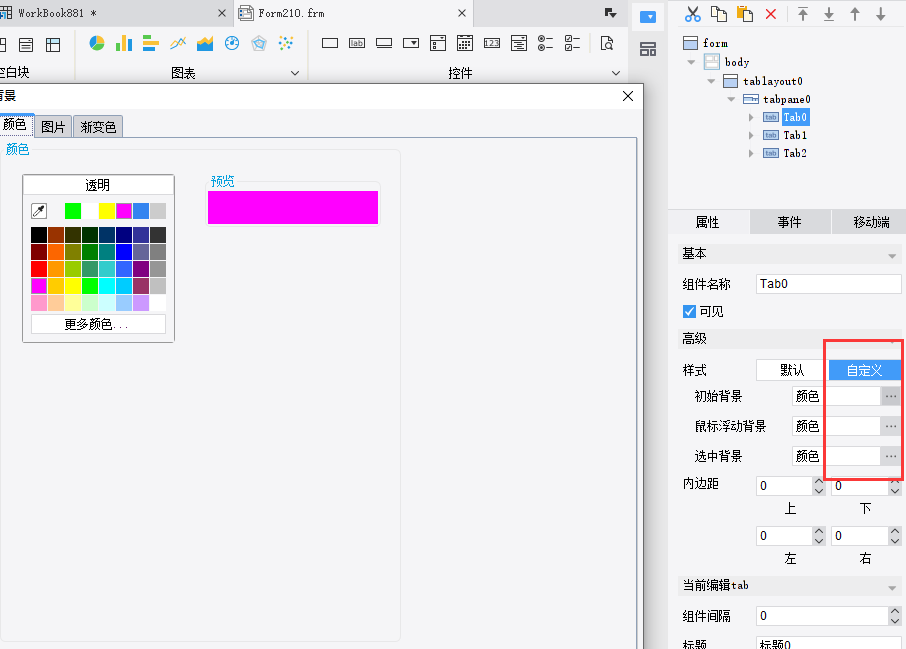Switch style to 默认
906x649 pixels.
pyautogui.click(x=792, y=370)
